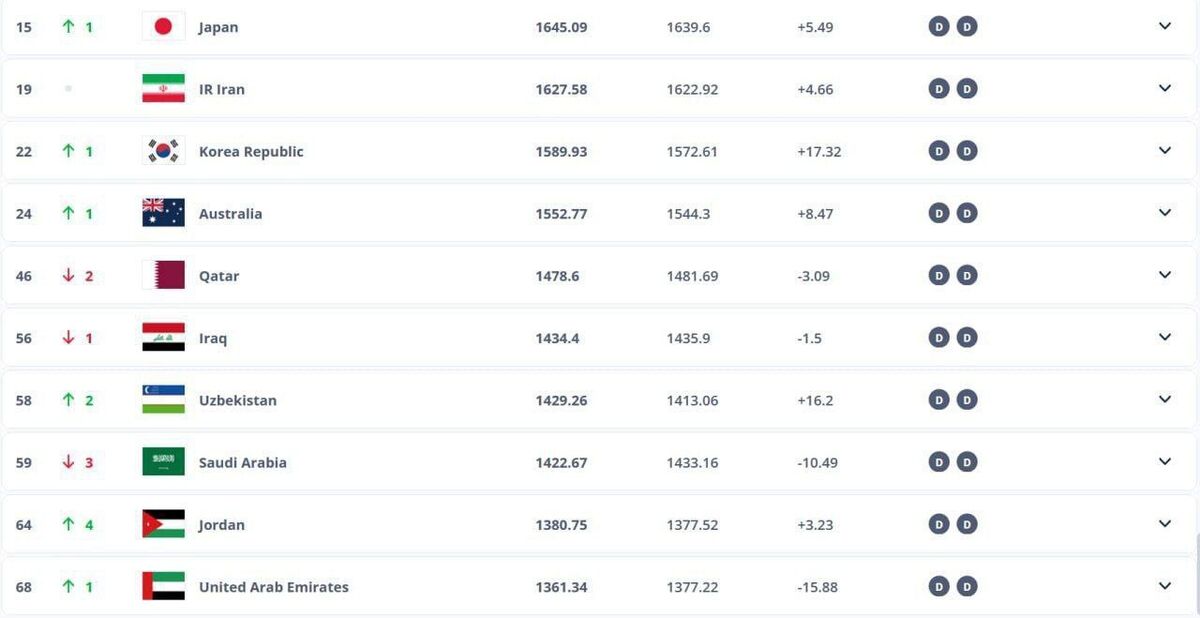
Task: Click the Qatar flag icon
Action: 163,275
